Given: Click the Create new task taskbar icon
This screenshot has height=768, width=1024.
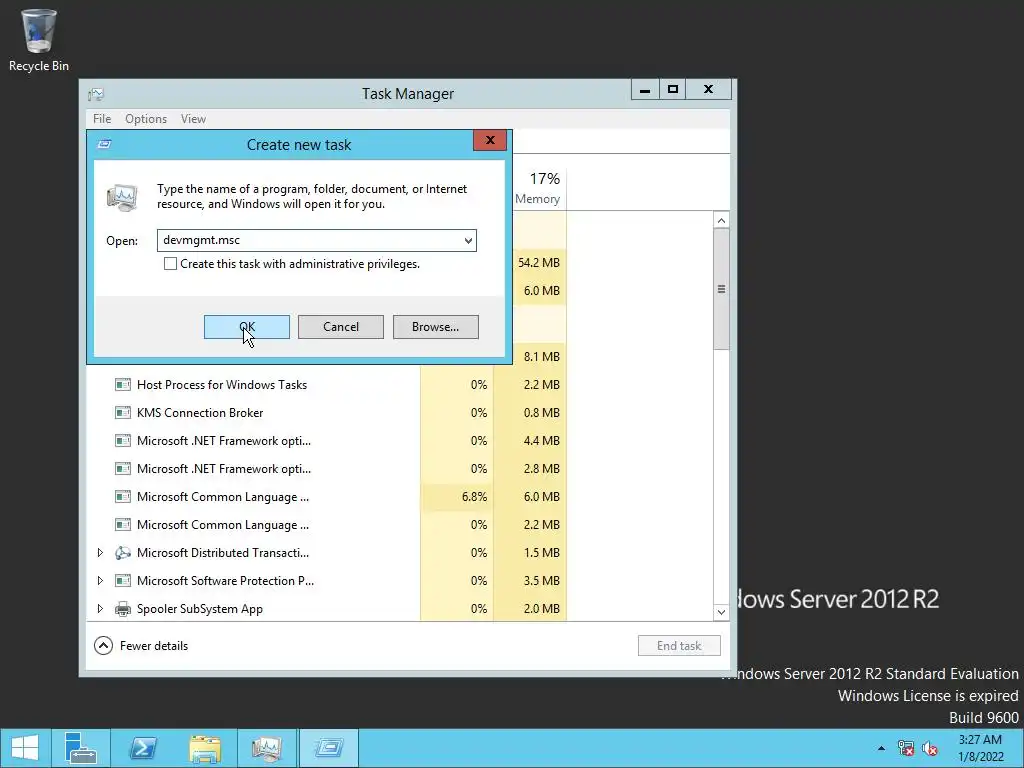Looking at the screenshot, I should click(x=328, y=748).
